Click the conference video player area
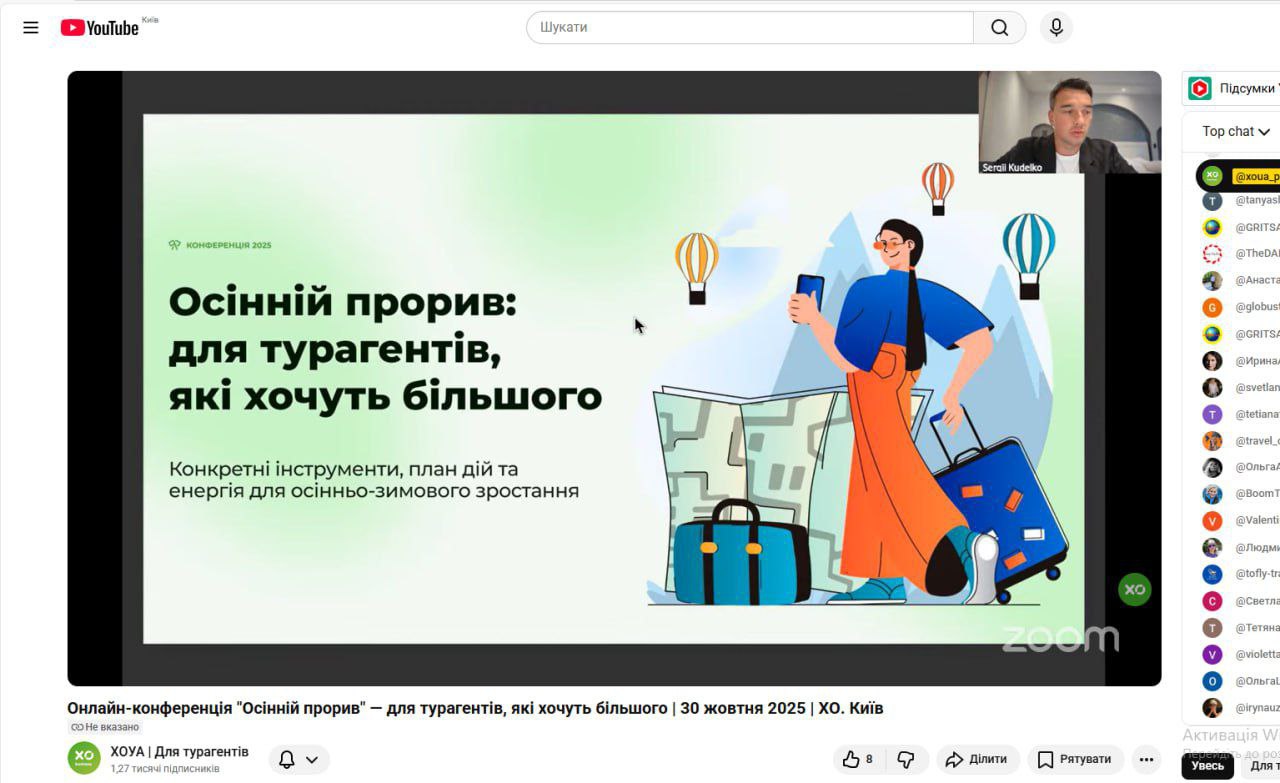Screen dimensions: 1280x783 coord(614,378)
